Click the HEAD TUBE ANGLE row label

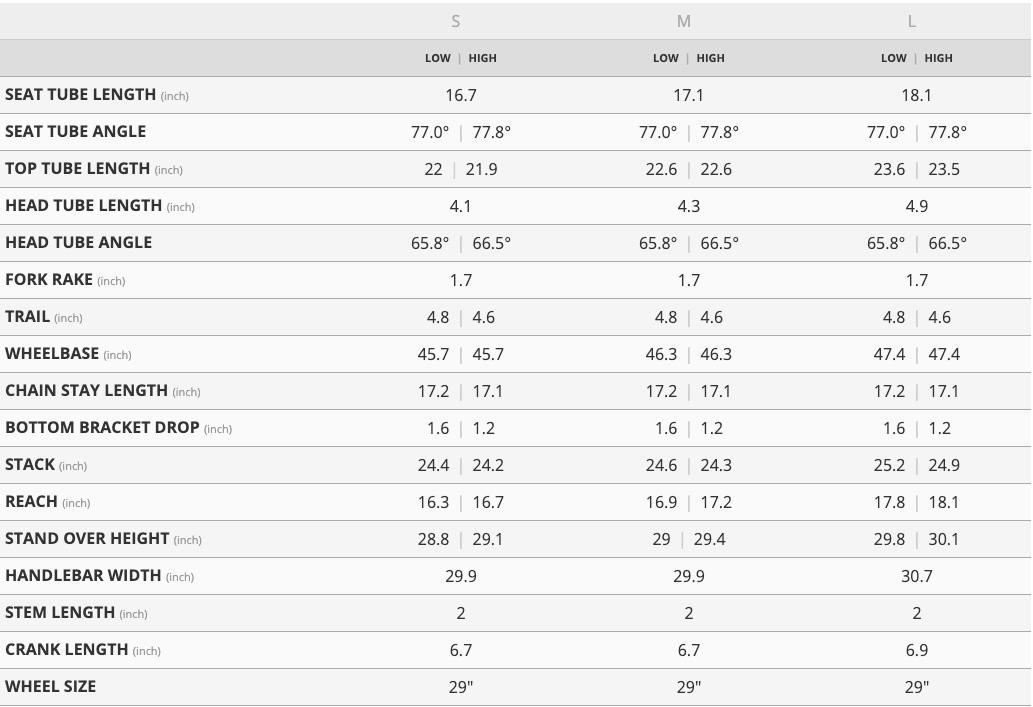click(79, 243)
